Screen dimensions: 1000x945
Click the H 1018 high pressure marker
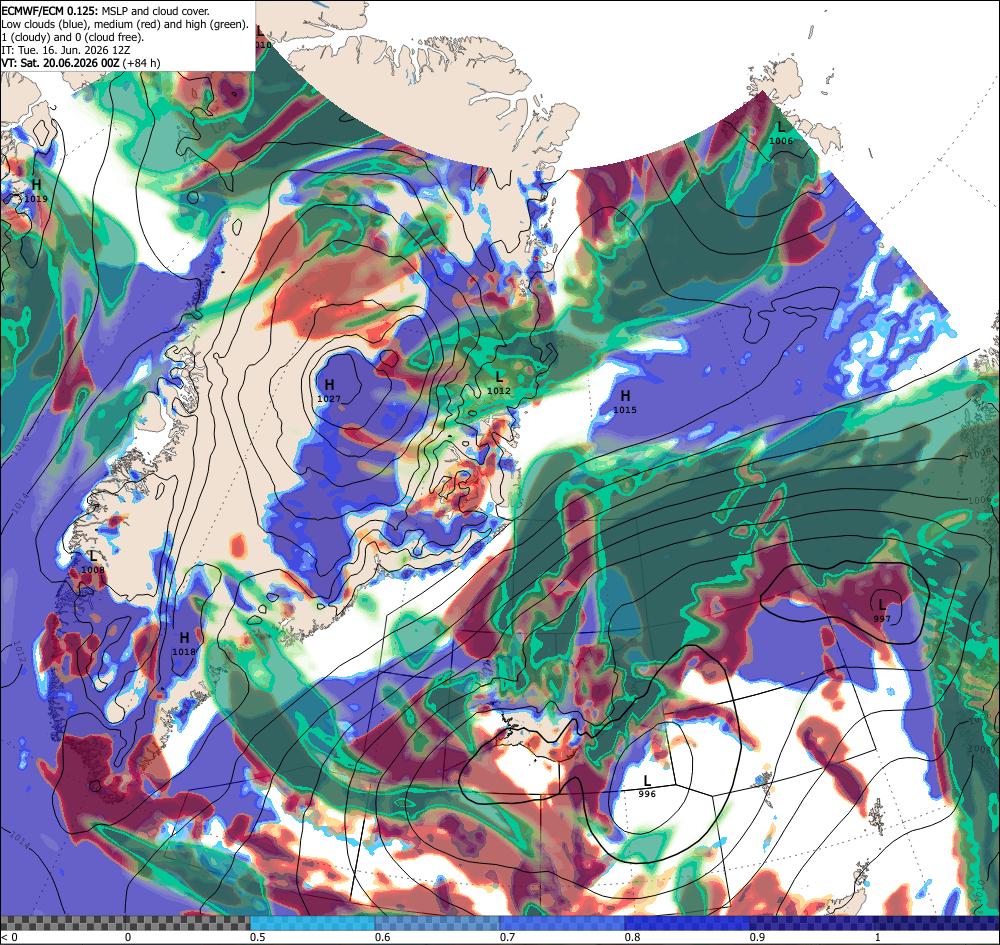click(x=184, y=644)
